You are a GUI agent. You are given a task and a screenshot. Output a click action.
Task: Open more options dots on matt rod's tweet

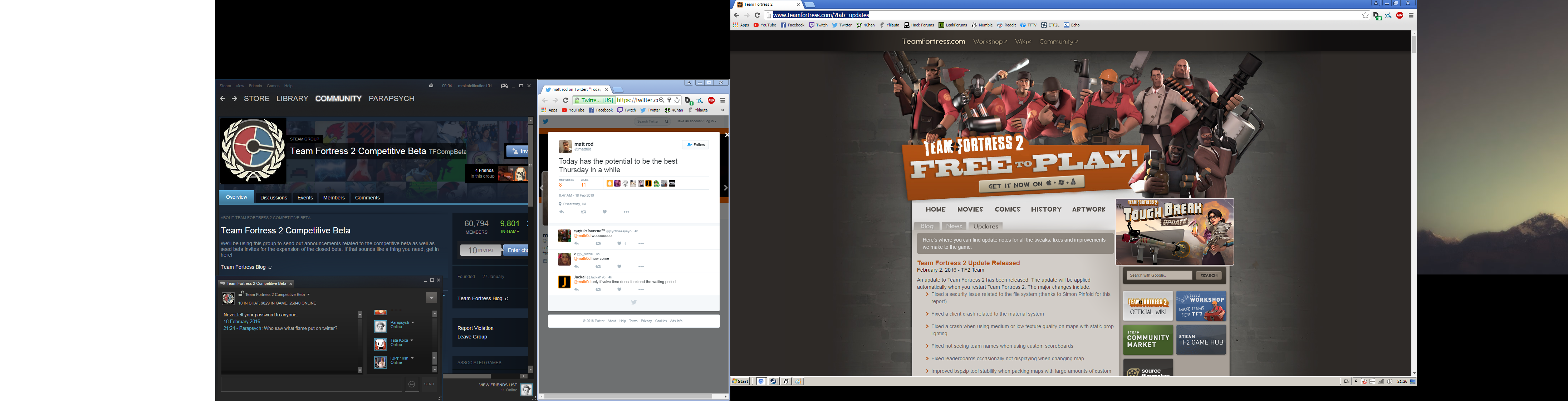[x=626, y=212]
